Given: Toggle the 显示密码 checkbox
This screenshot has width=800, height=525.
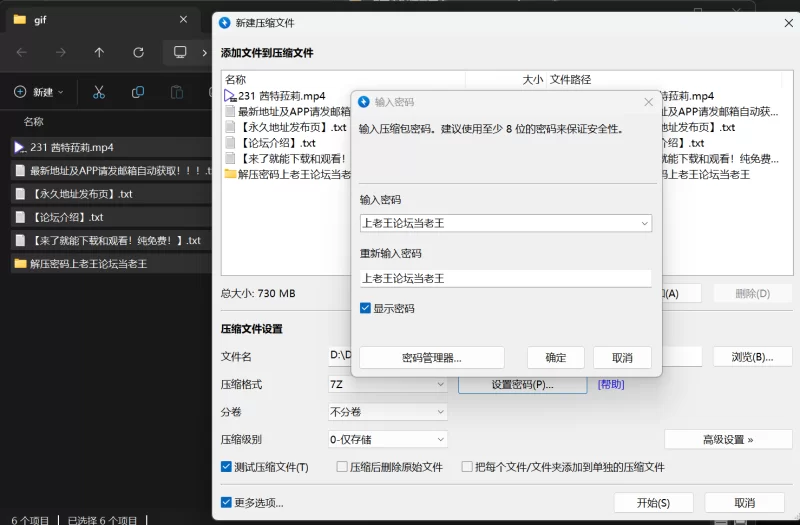Looking at the screenshot, I should click(366, 308).
